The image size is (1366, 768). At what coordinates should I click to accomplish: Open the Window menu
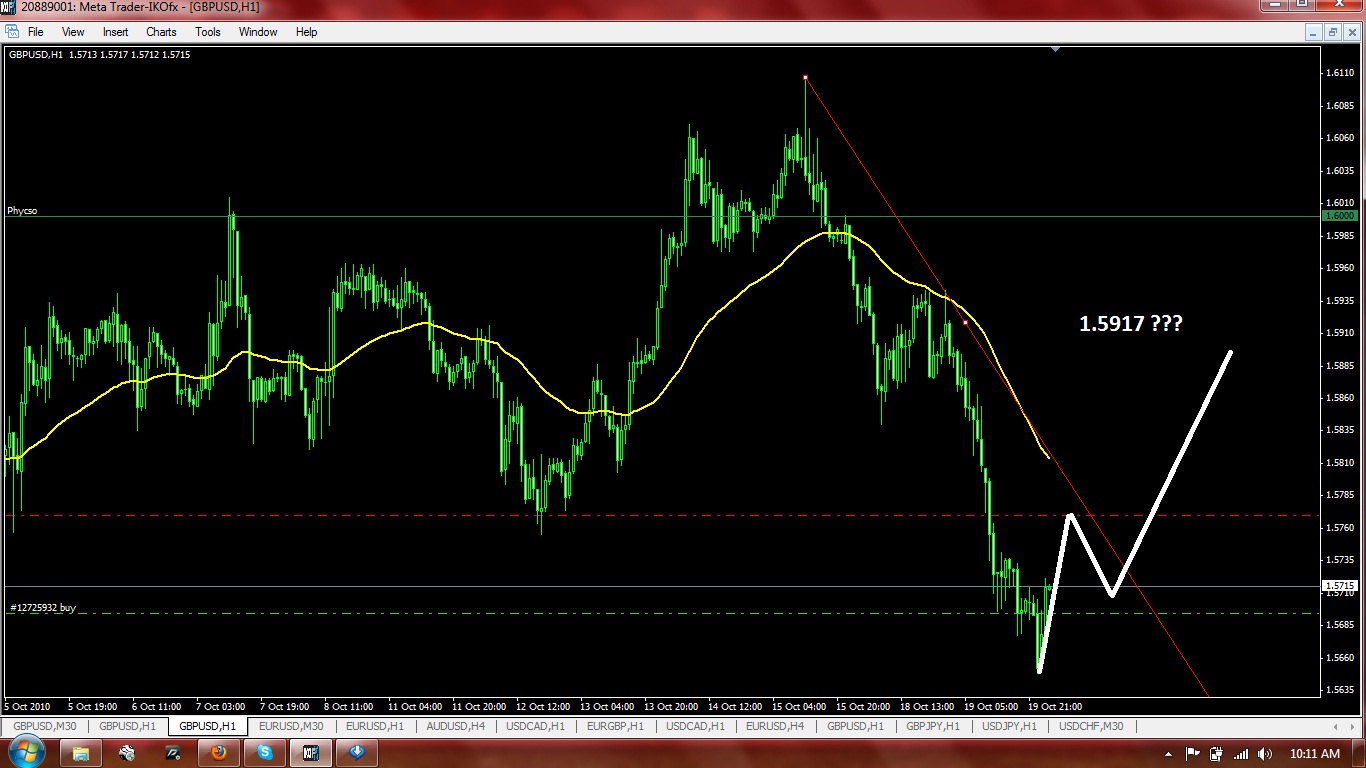click(258, 32)
